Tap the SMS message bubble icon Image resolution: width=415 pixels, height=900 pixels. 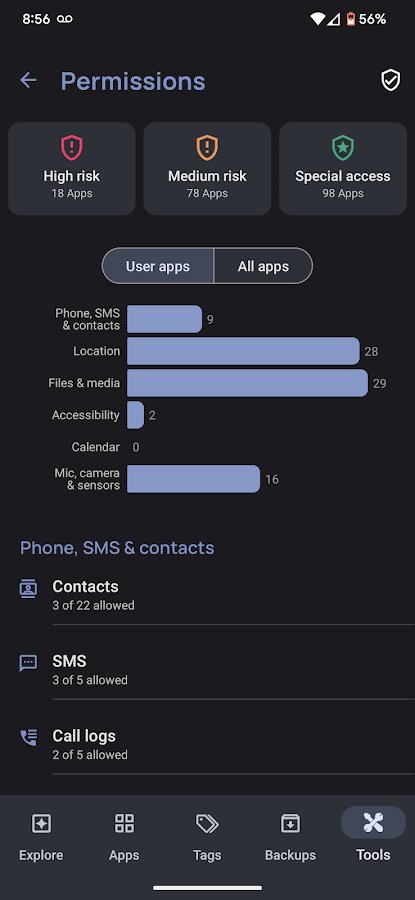click(28, 663)
